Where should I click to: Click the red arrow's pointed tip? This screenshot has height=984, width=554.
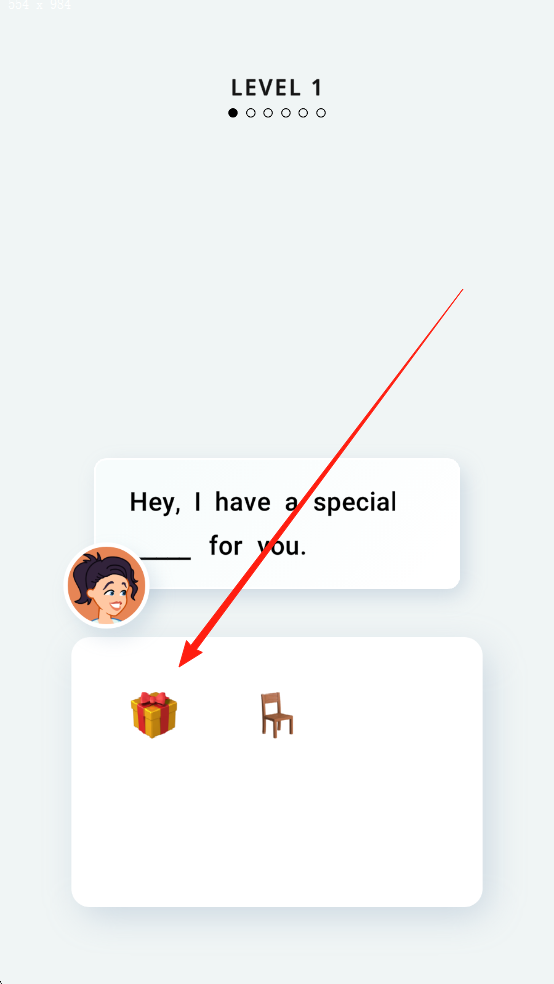[x=181, y=665]
